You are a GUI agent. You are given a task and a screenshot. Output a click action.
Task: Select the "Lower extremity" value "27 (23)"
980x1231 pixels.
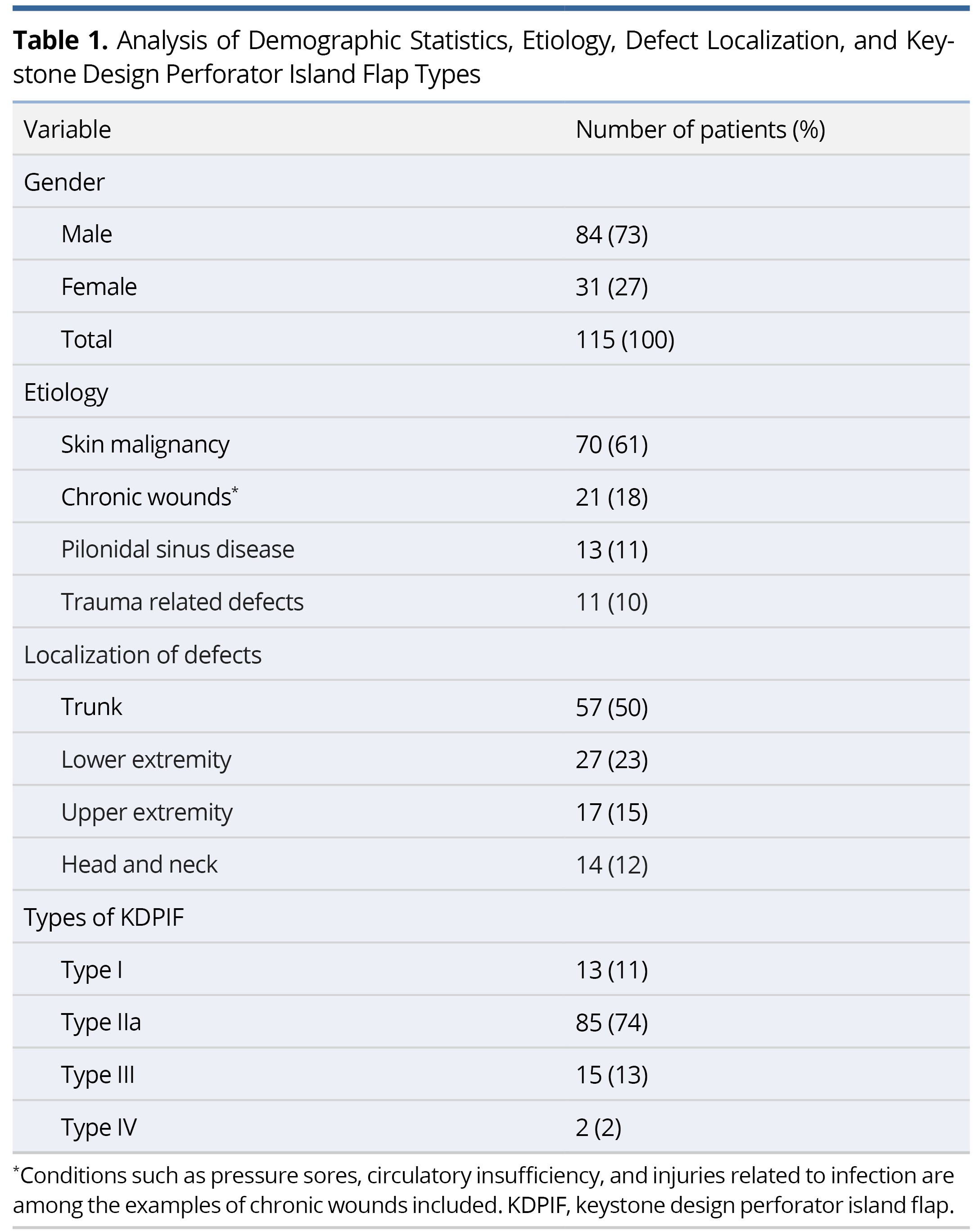tap(611, 760)
